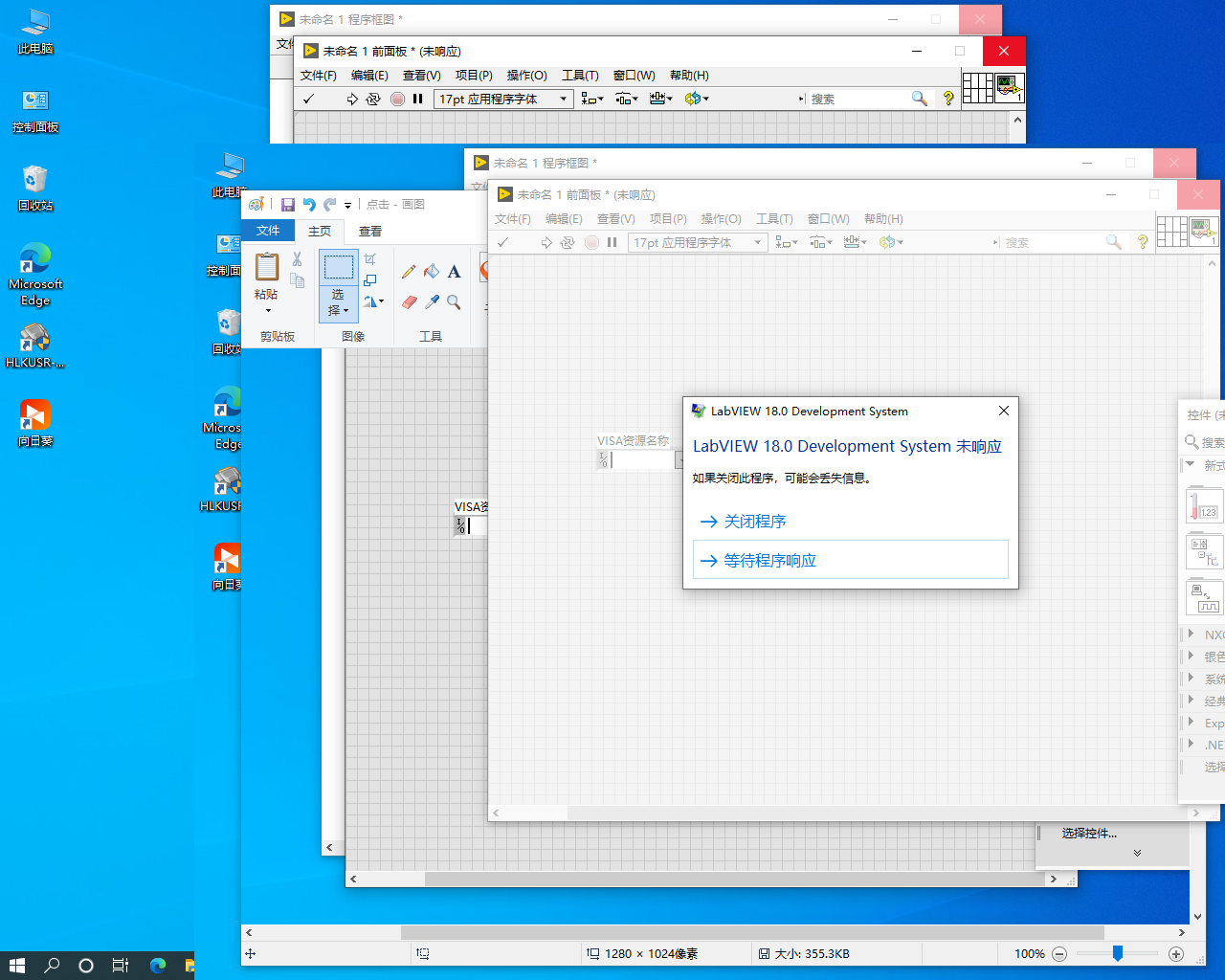The image size is (1225, 980).
Task: Click Paint zoom slider handle
Action: click(1117, 953)
